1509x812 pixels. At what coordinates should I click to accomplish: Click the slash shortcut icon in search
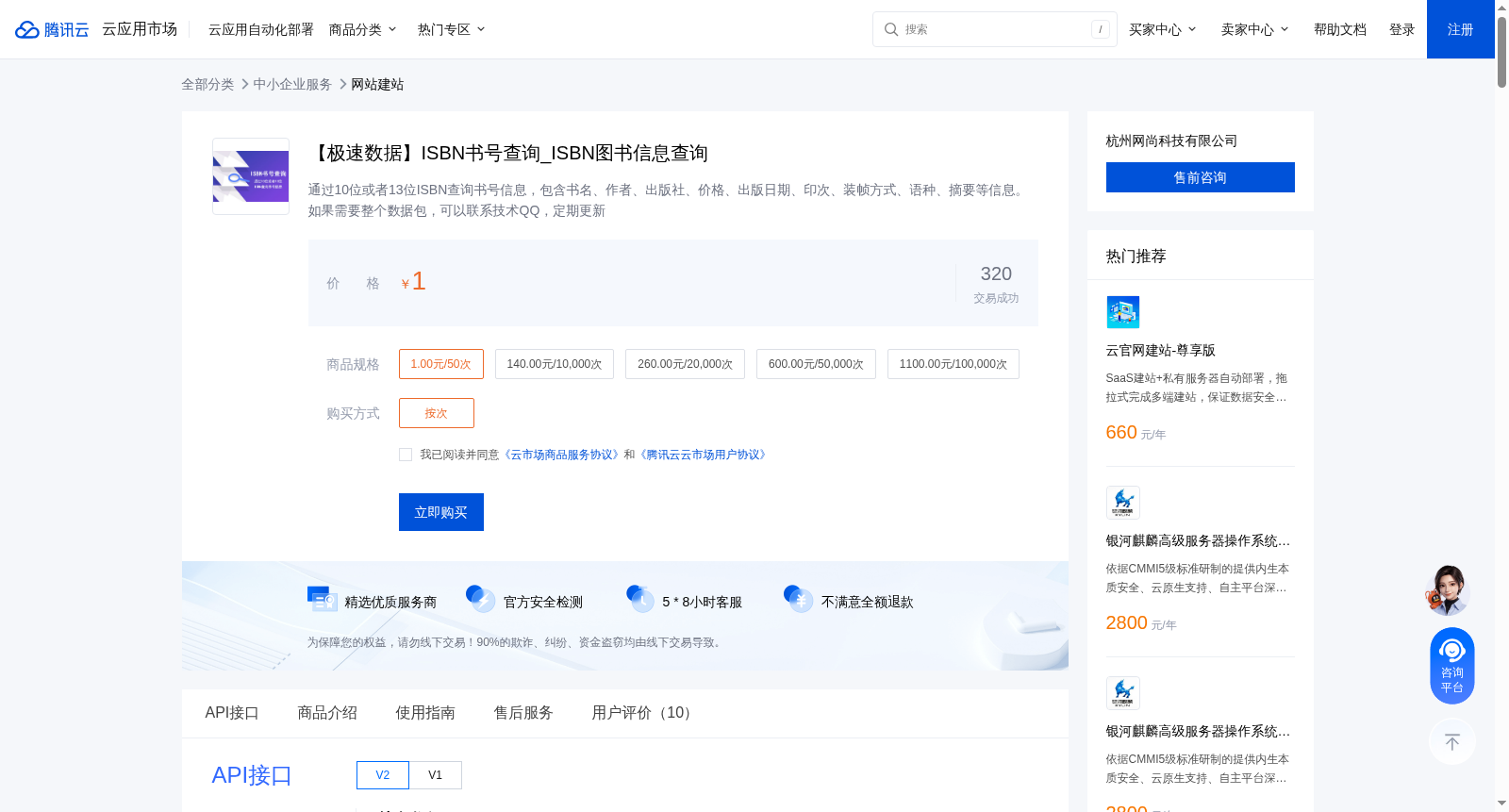click(1100, 29)
